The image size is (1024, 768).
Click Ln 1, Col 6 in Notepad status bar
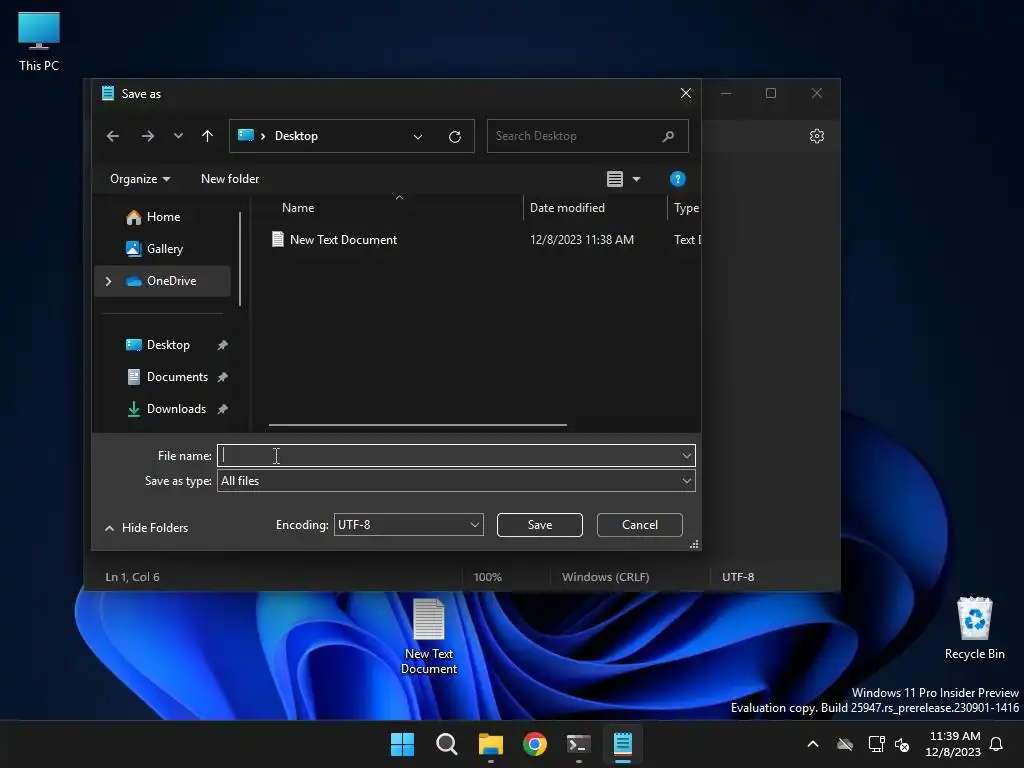(x=133, y=577)
